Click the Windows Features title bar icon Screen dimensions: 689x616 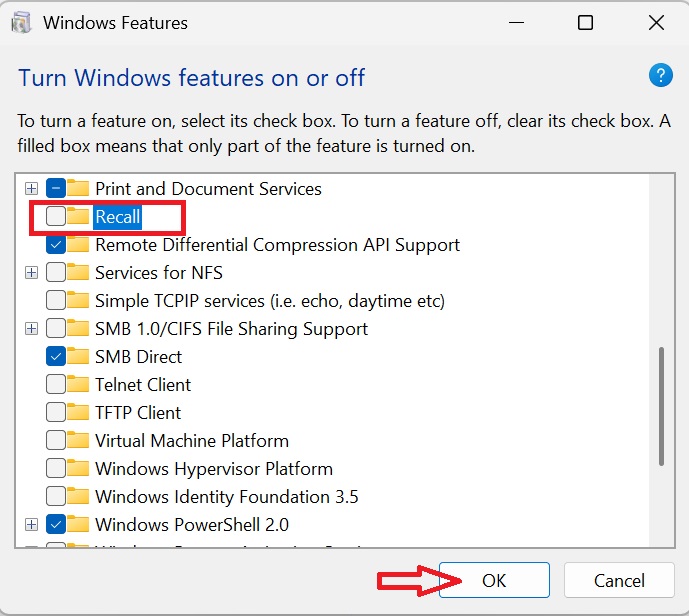coord(21,22)
